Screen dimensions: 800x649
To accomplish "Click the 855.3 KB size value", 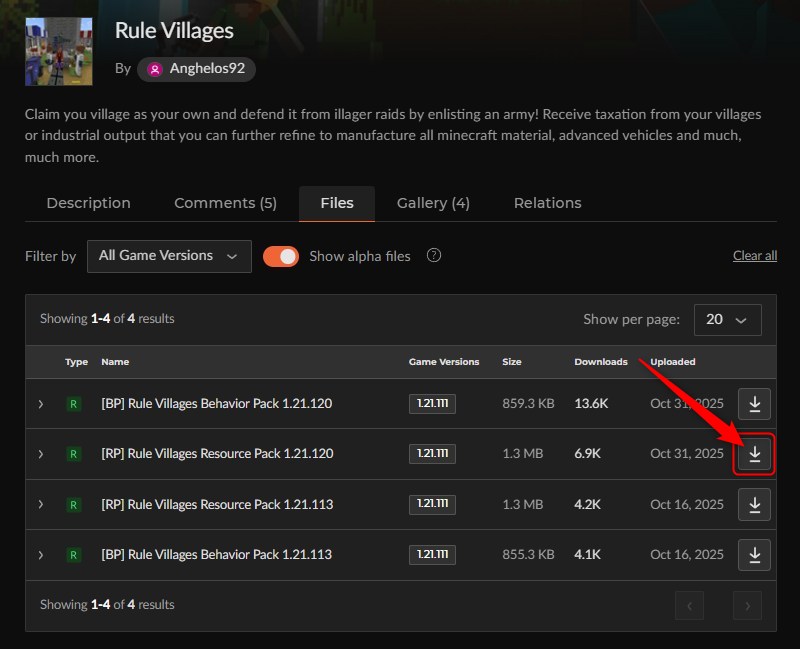I will click(528, 555).
